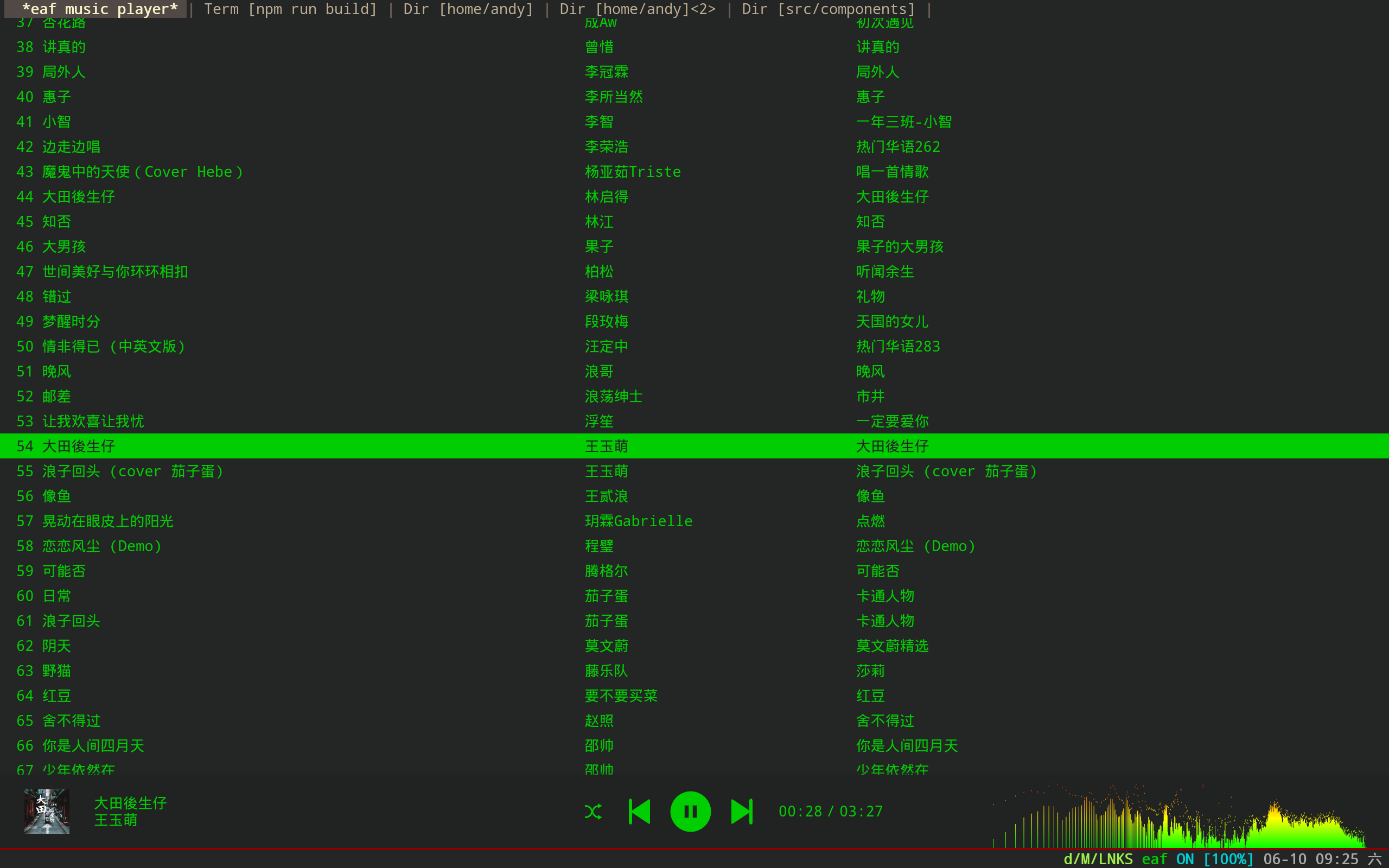Screen dimensions: 1389x868
Task: Click album 莫文蔚精选 in row 62
Action: (x=892, y=646)
